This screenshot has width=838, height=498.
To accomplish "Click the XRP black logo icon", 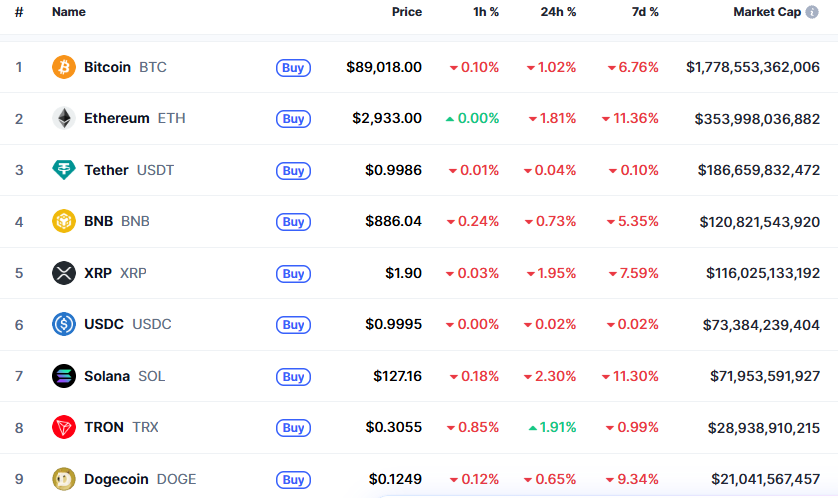I will (x=64, y=273).
